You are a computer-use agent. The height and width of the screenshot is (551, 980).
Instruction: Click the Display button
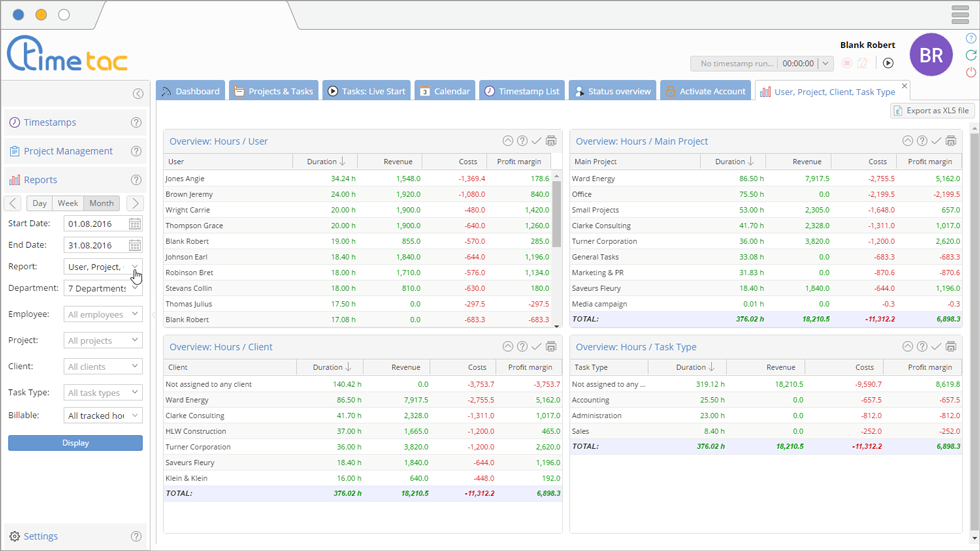[75, 442]
